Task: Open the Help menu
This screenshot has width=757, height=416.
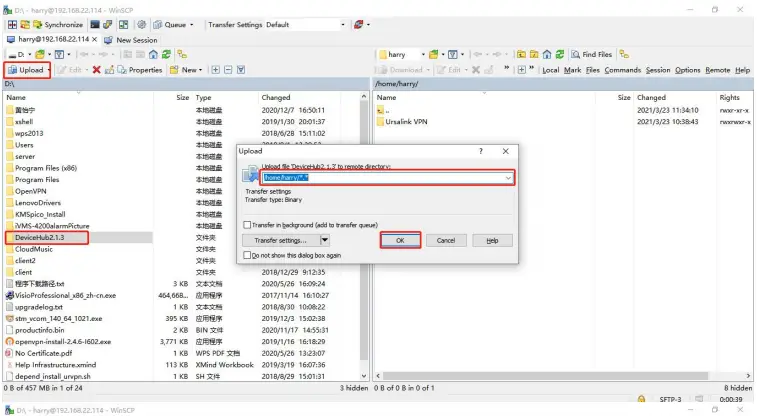Action: pos(743,70)
